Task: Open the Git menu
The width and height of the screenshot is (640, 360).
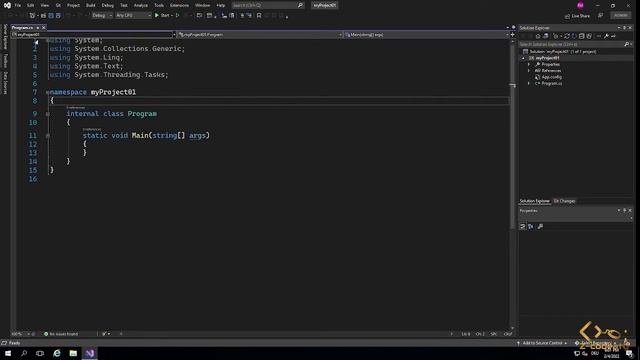Action: coord(58,5)
